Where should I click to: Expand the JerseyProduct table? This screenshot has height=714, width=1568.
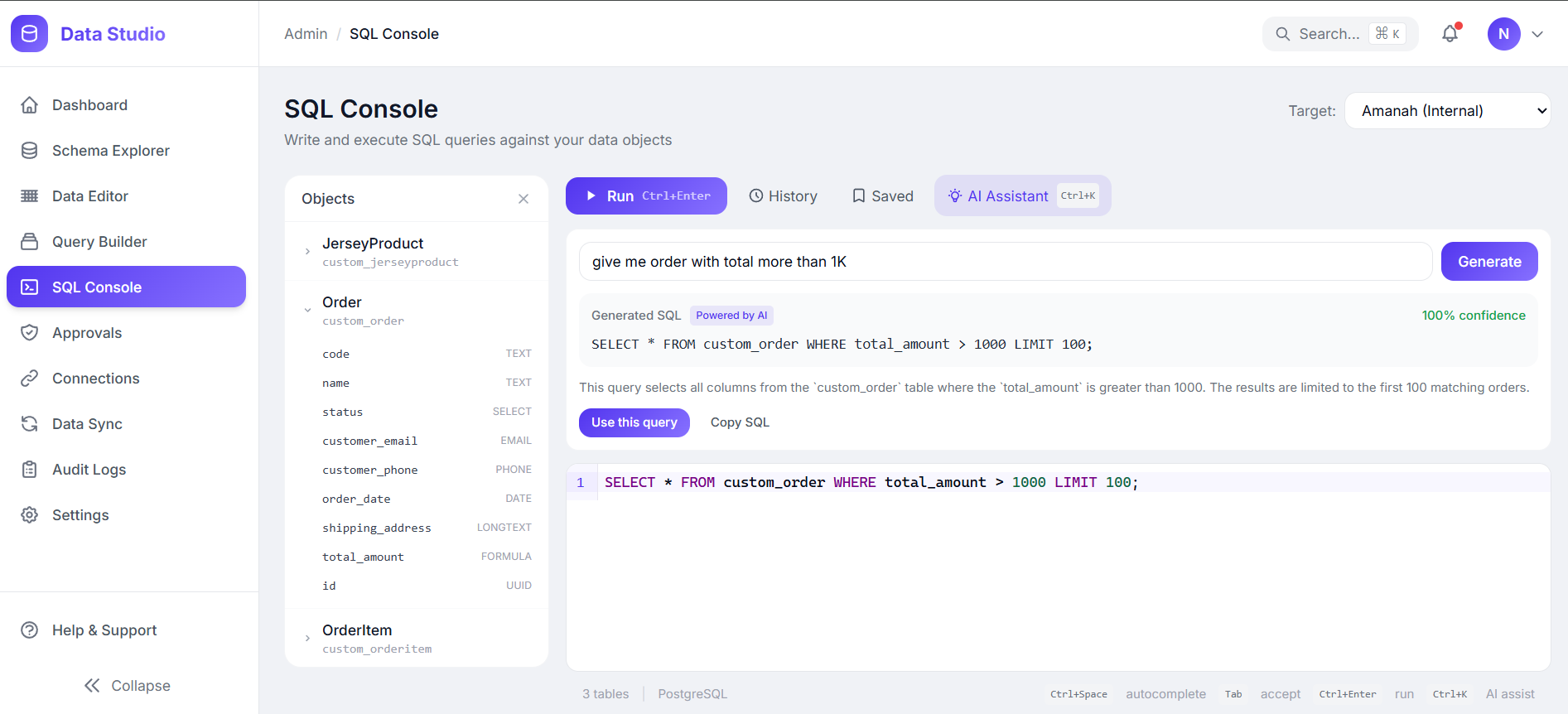coord(307,252)
